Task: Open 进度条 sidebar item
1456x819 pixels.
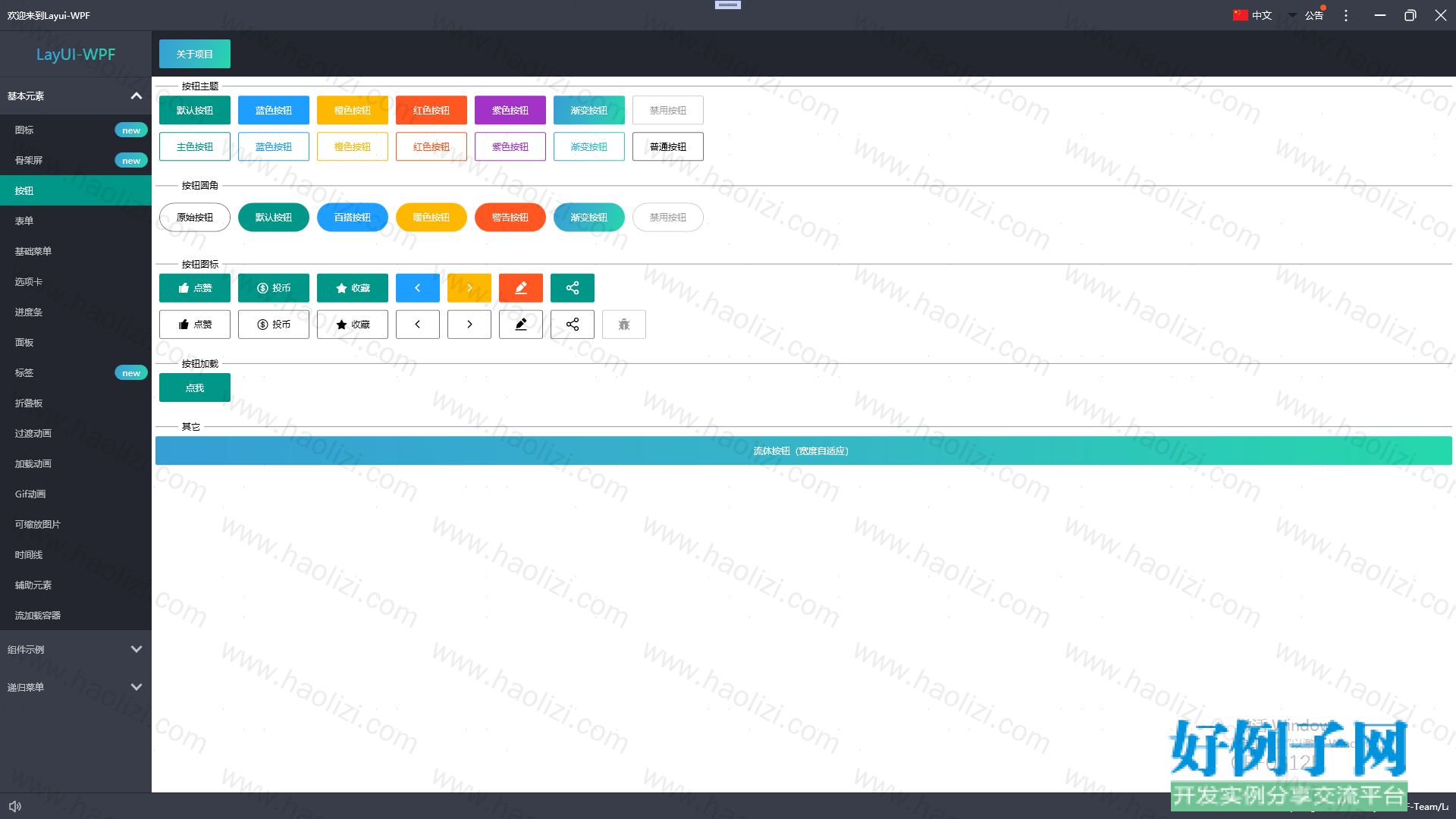Action: (76, 312)
